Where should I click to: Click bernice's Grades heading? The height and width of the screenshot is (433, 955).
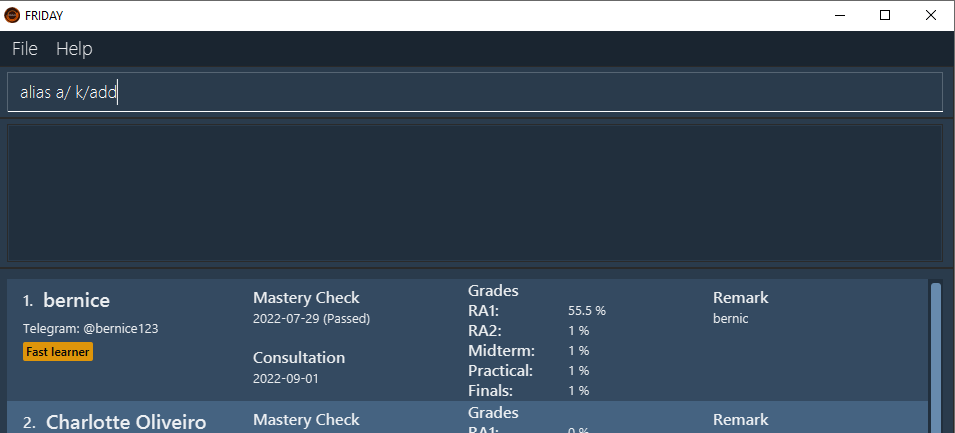pyautogui.click(x=493, y=290)
